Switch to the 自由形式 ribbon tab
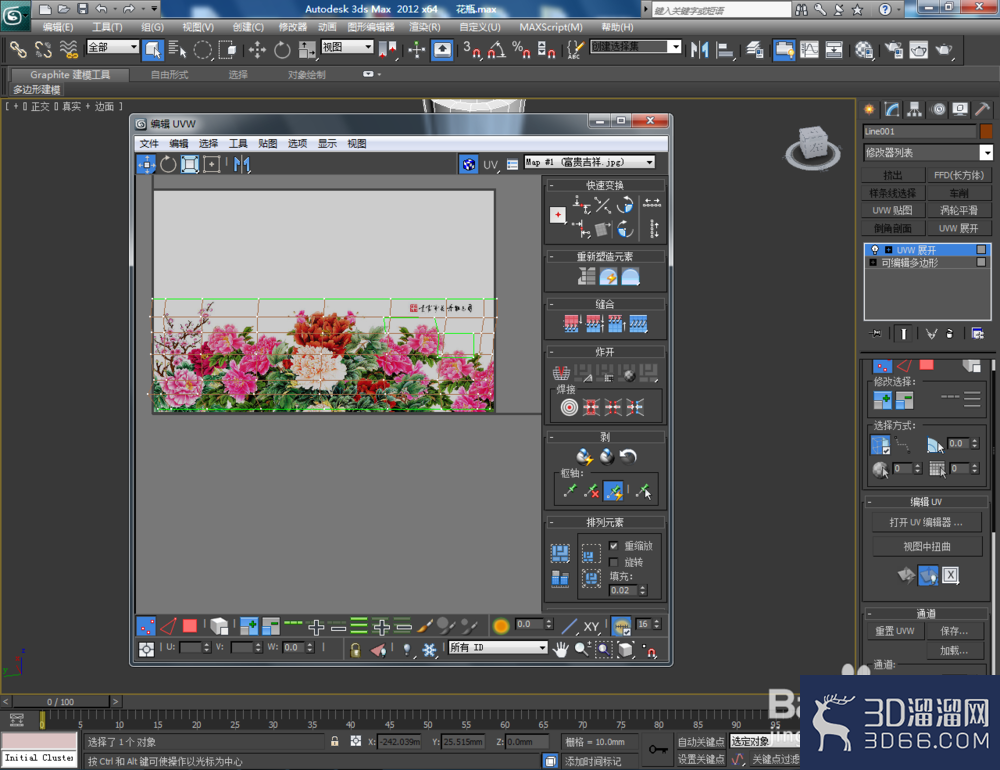The image size is (1000, 770). click(x=170, y=75)
